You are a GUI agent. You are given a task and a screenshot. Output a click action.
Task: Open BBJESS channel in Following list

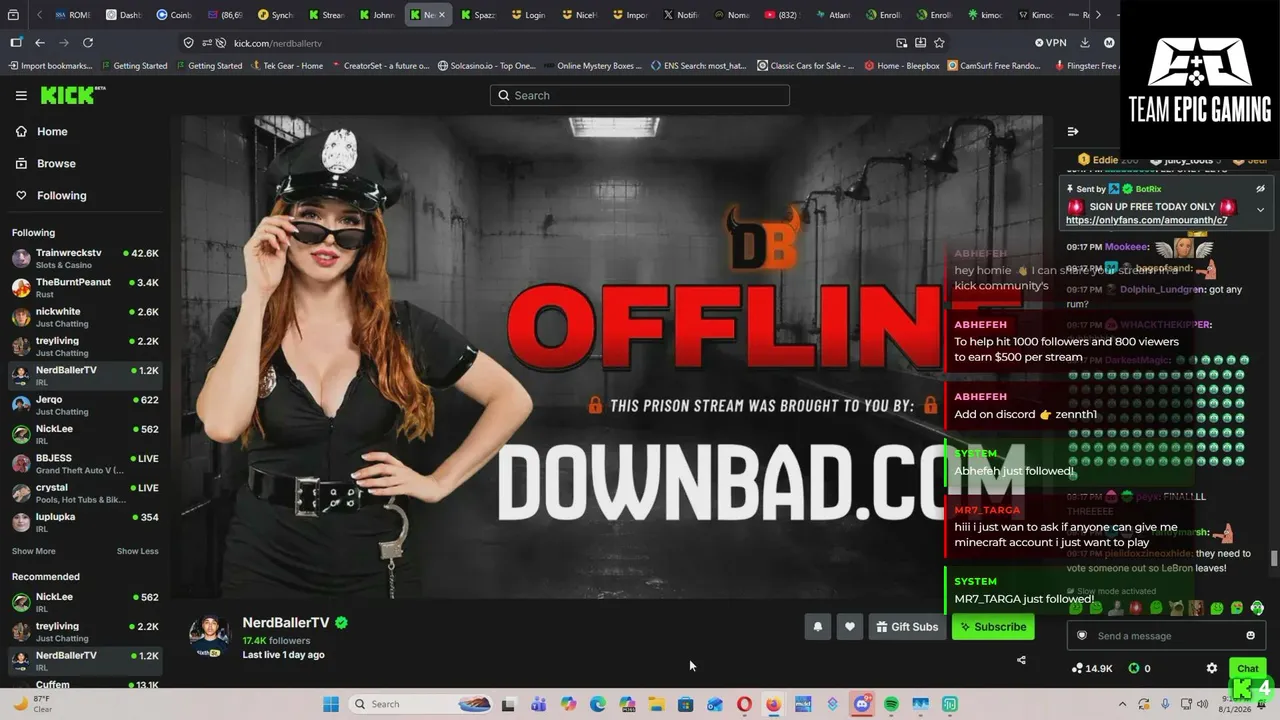tap(85, 463)
